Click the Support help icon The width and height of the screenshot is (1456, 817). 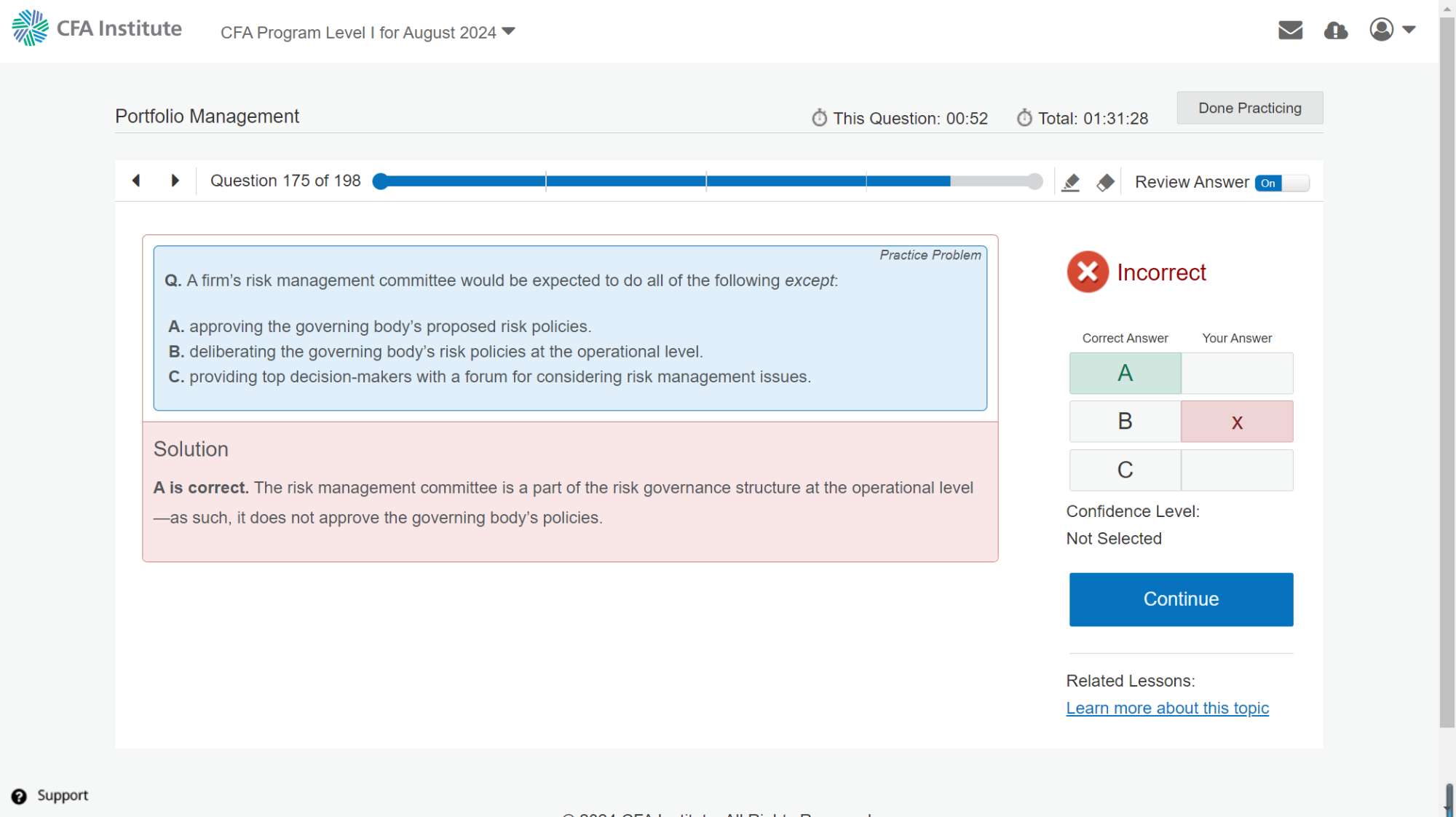(19, 796)
